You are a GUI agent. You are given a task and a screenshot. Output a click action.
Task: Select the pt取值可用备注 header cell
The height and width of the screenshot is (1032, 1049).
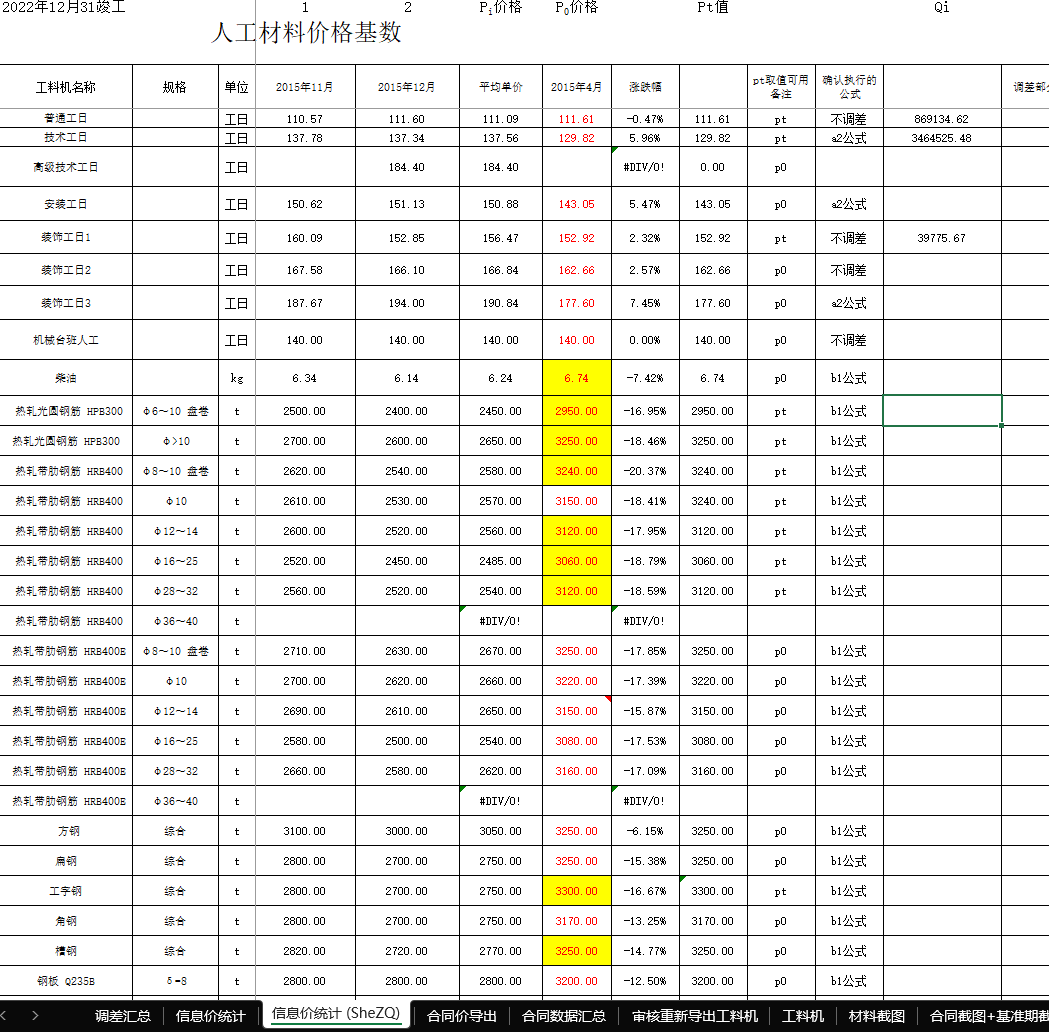(781, 87)
